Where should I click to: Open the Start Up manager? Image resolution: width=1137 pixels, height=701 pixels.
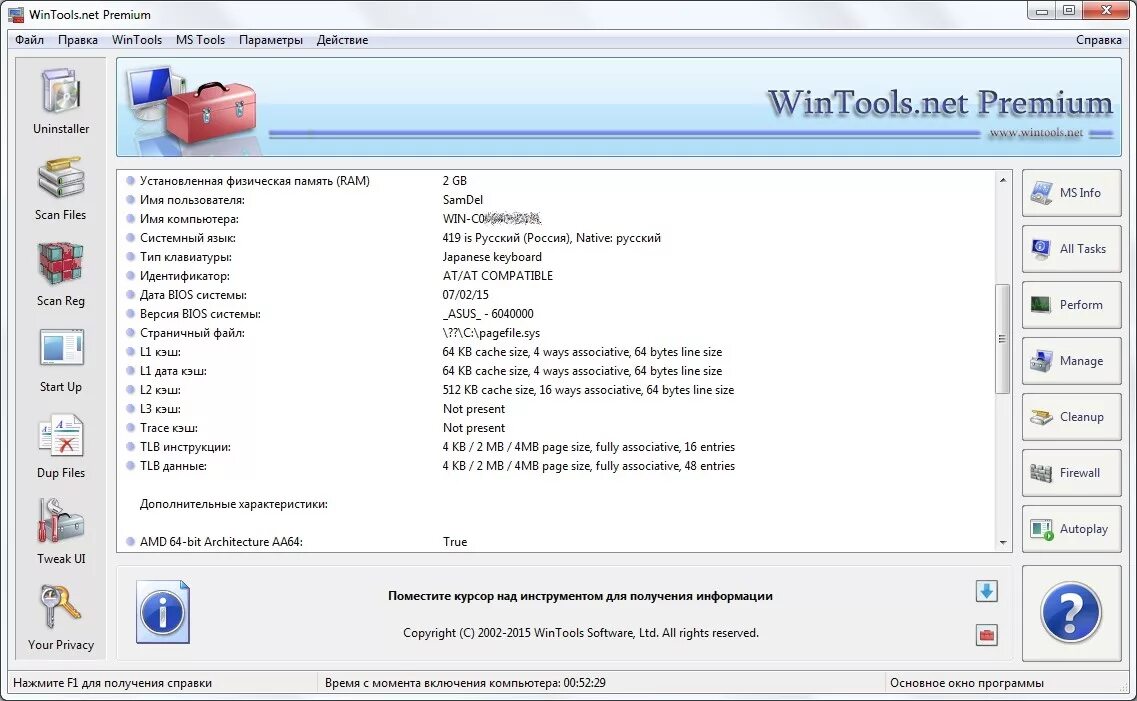pos(61,360)
